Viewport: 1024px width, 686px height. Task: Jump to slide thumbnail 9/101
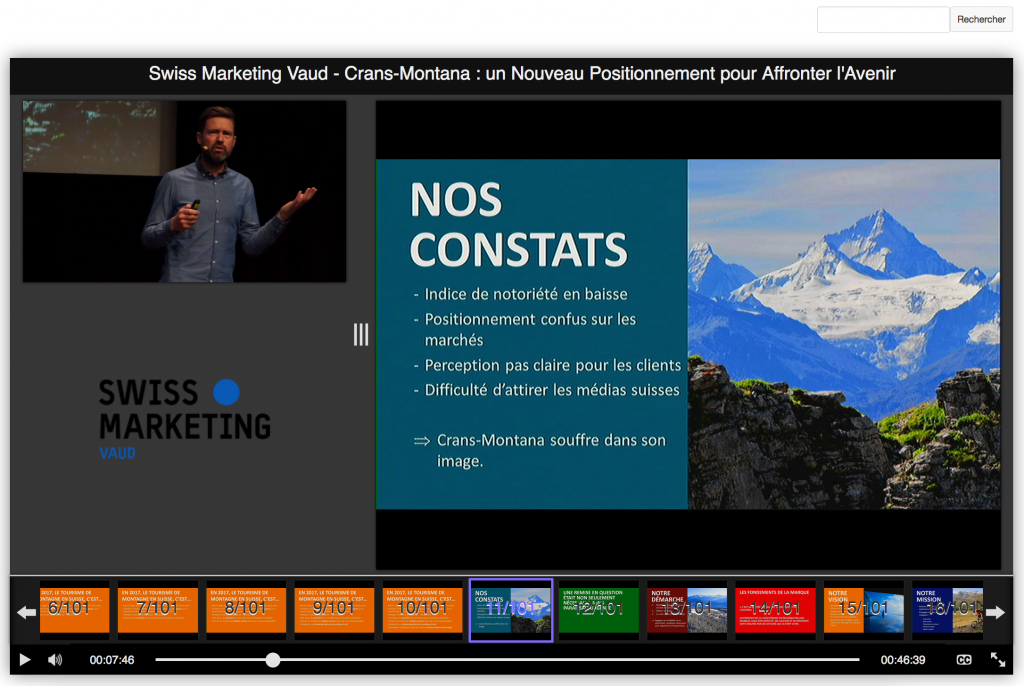(334, 610)
